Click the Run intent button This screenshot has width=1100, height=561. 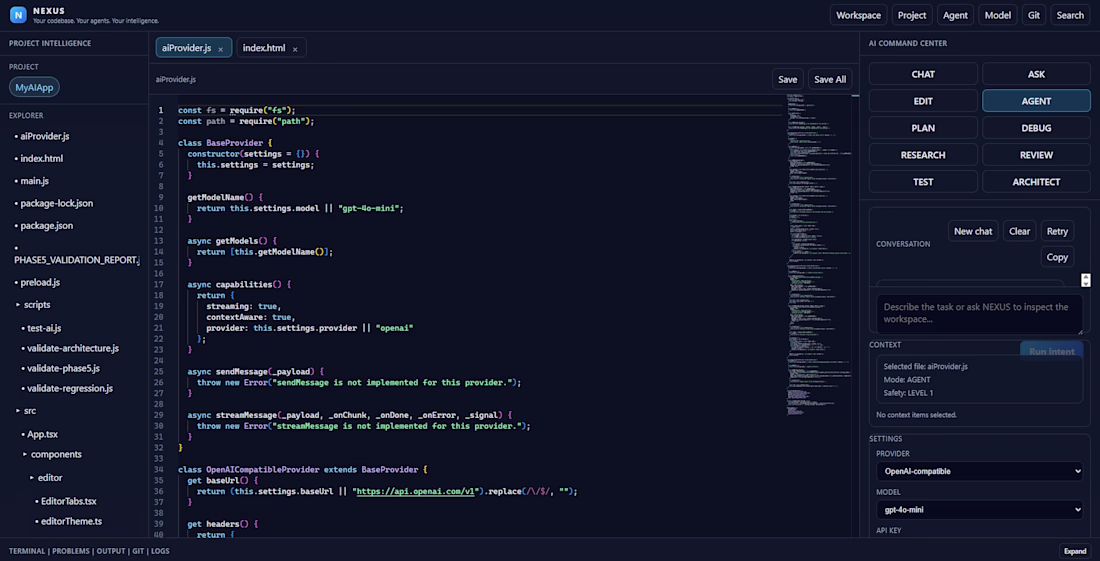point(1052,351)
